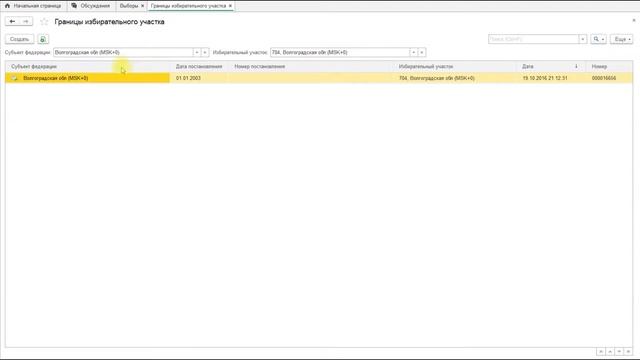This screenshot has height=360, width=640.
Task: Click the green copy-document icon next to Создать
Action: (x=43, y=39)
